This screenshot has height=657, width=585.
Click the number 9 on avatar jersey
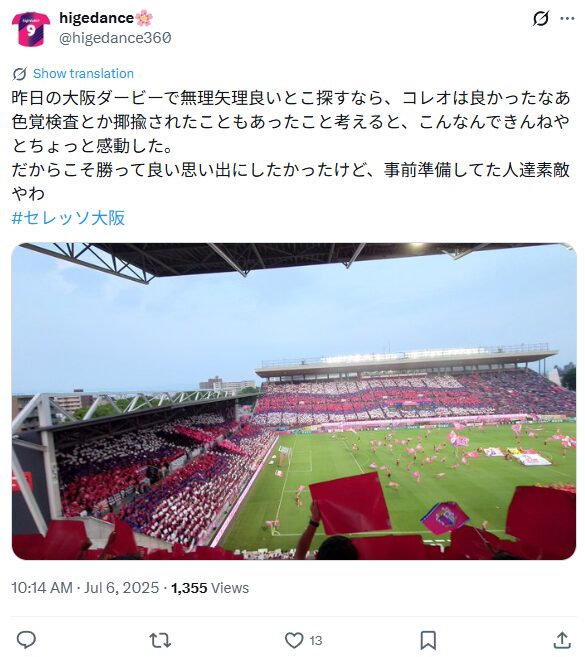point(31,31)
